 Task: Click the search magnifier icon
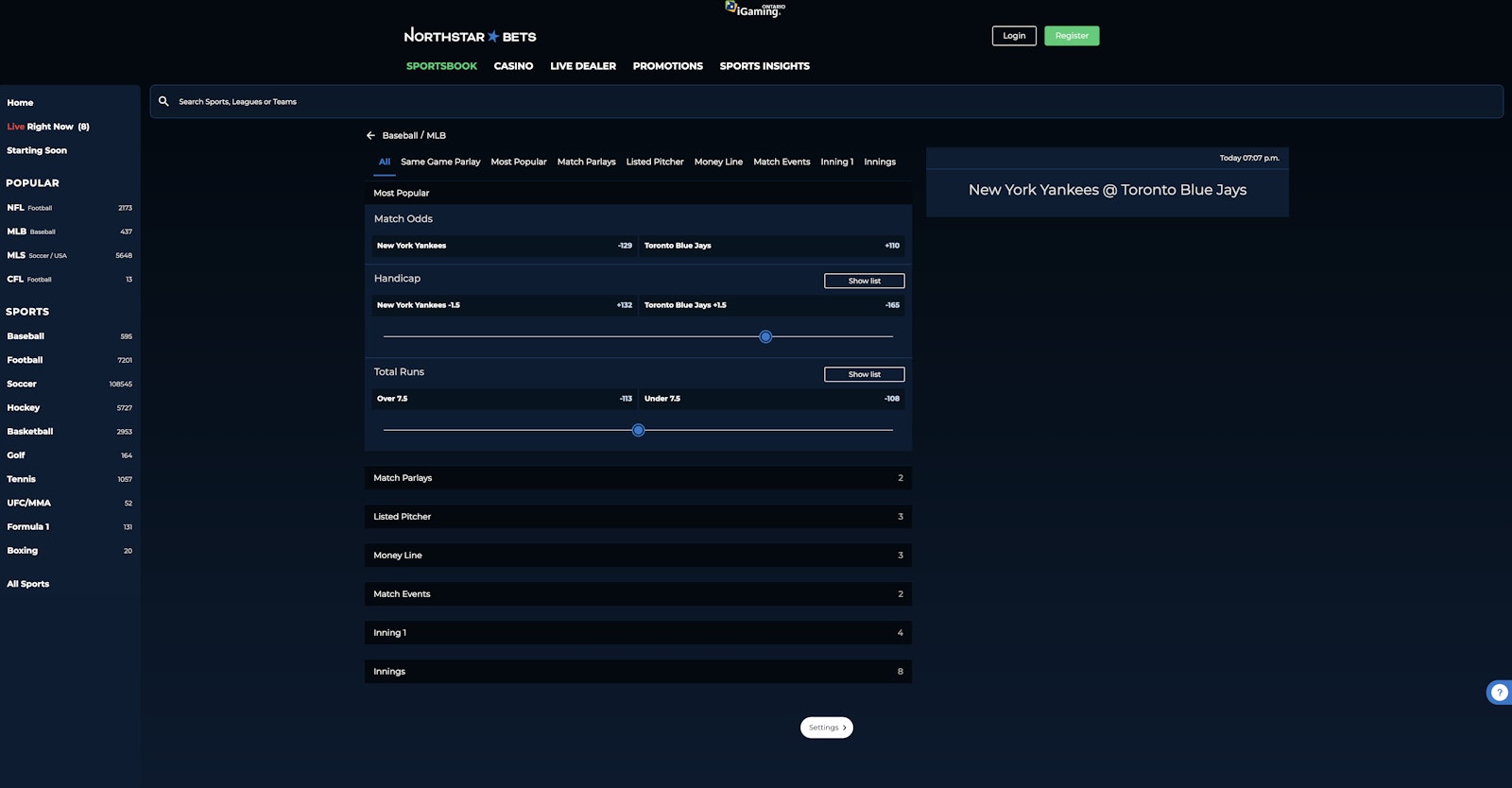click(163, 101)
